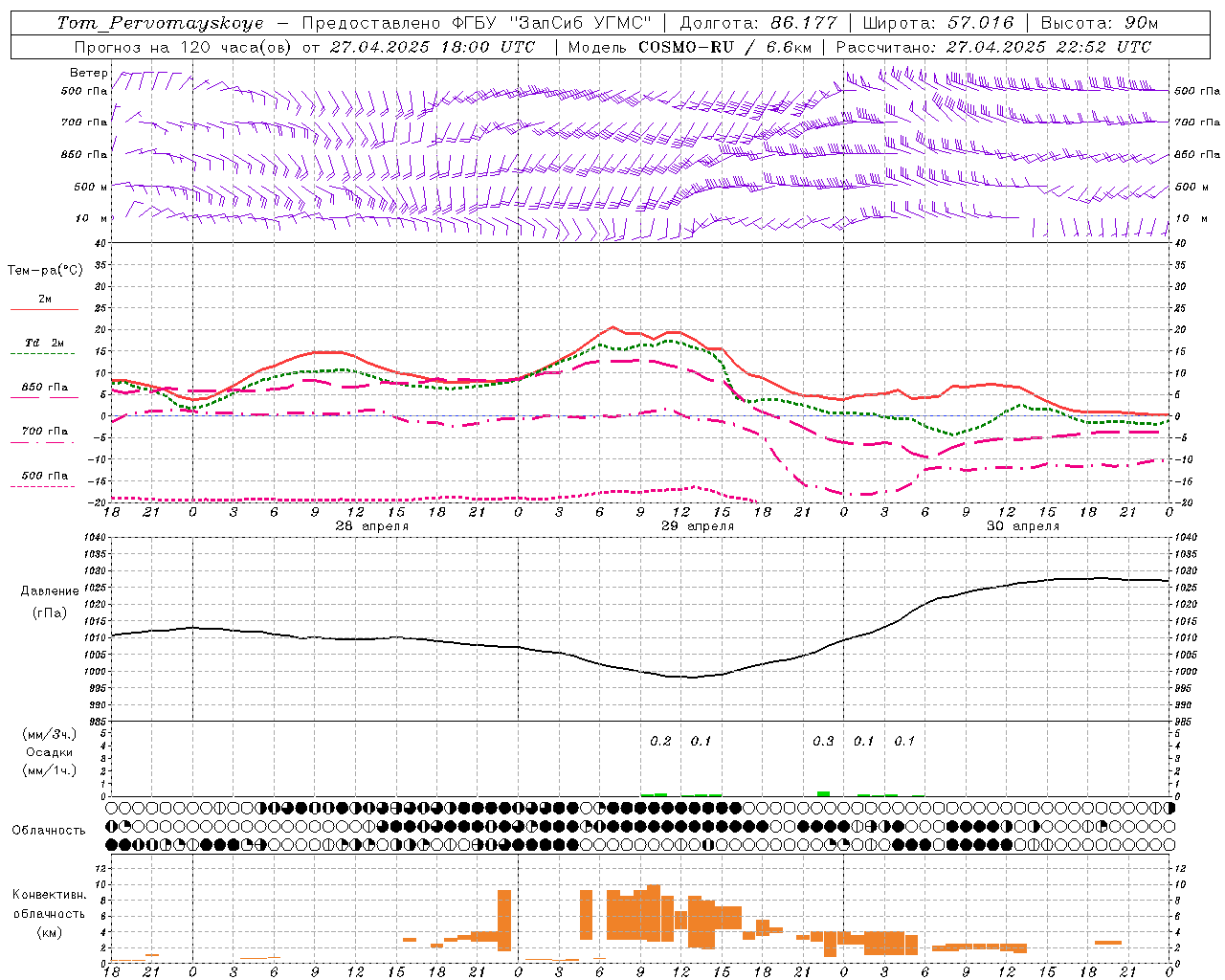
Task: Click the 28 апреля date label
Action: 371,526
